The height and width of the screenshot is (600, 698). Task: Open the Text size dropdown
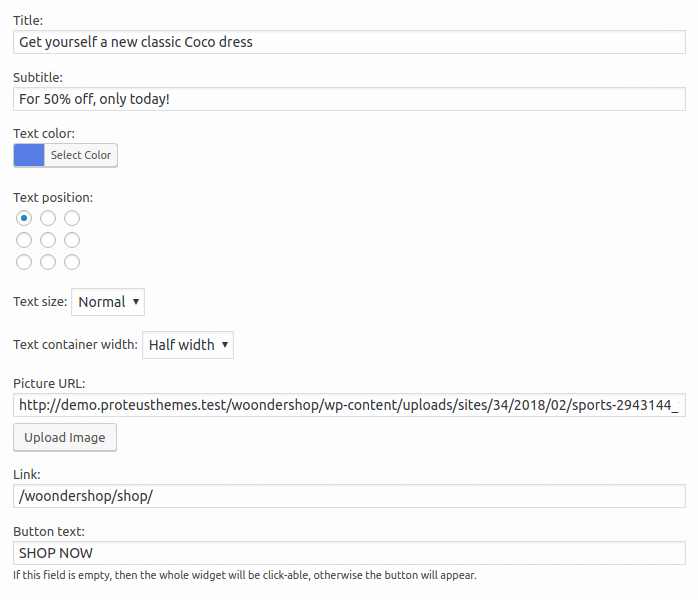[x=108, y=302]
